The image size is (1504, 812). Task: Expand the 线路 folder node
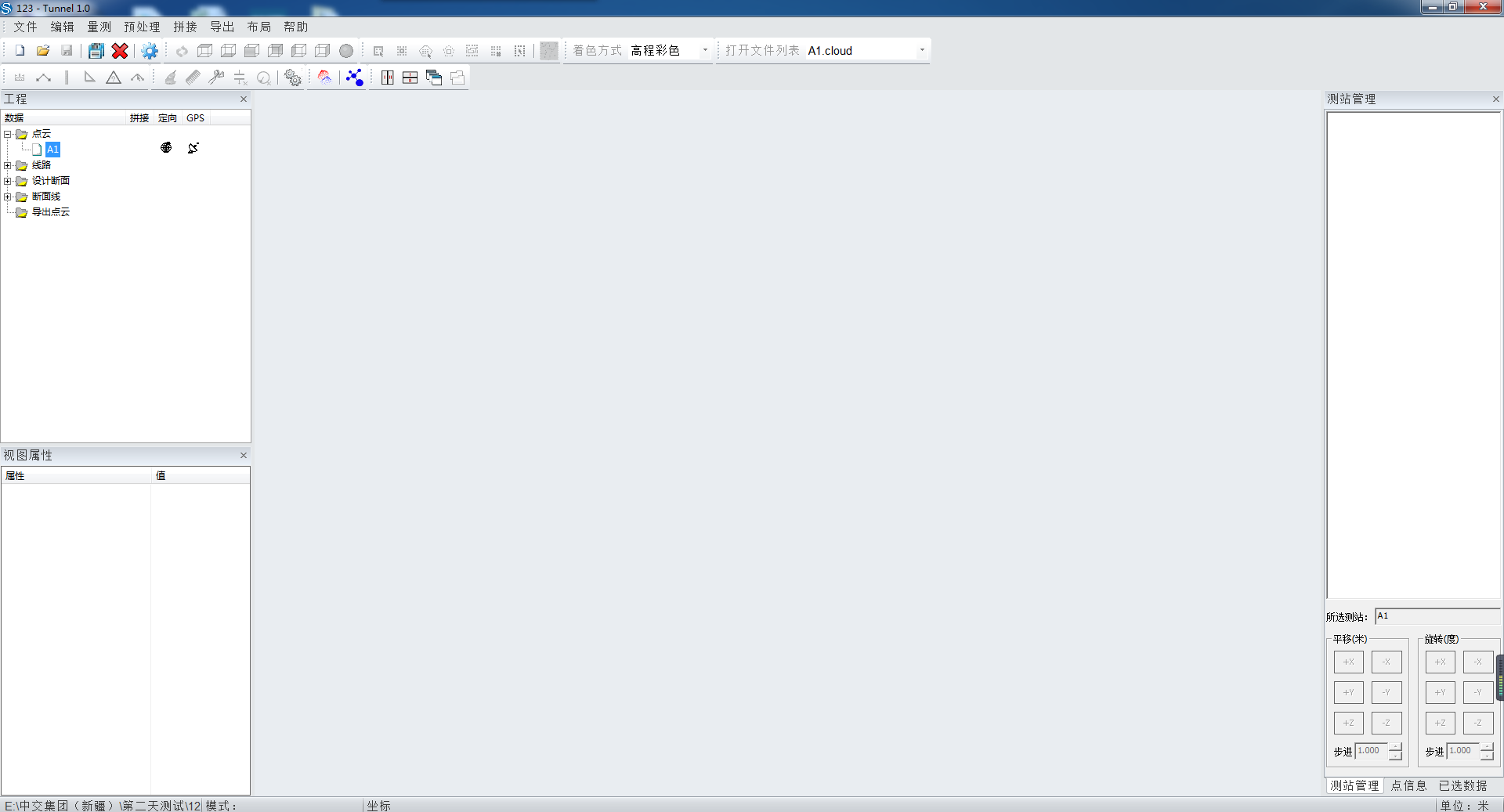tap(8, 165)
